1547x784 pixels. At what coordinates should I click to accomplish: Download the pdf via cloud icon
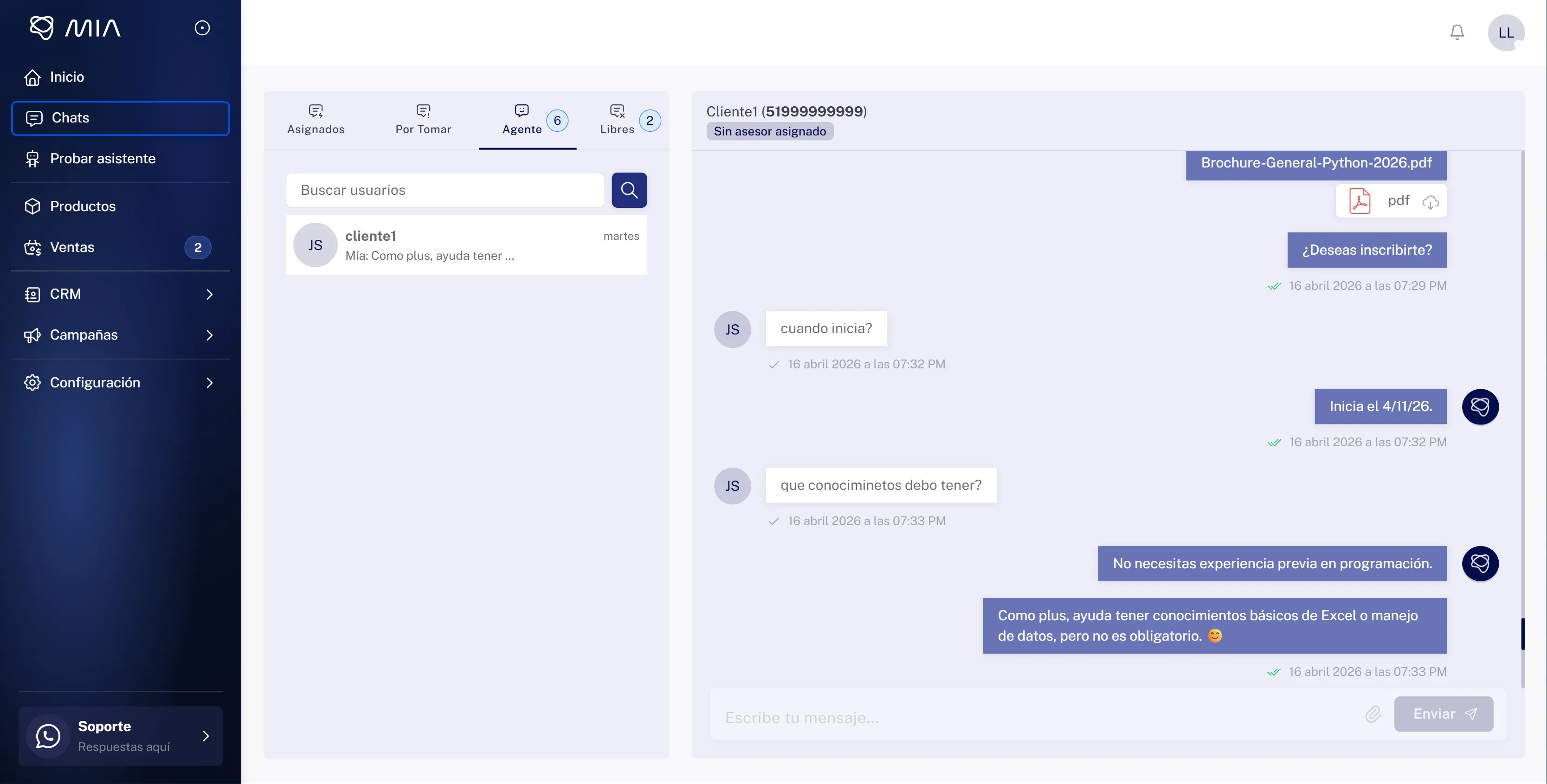point(1431,202)
